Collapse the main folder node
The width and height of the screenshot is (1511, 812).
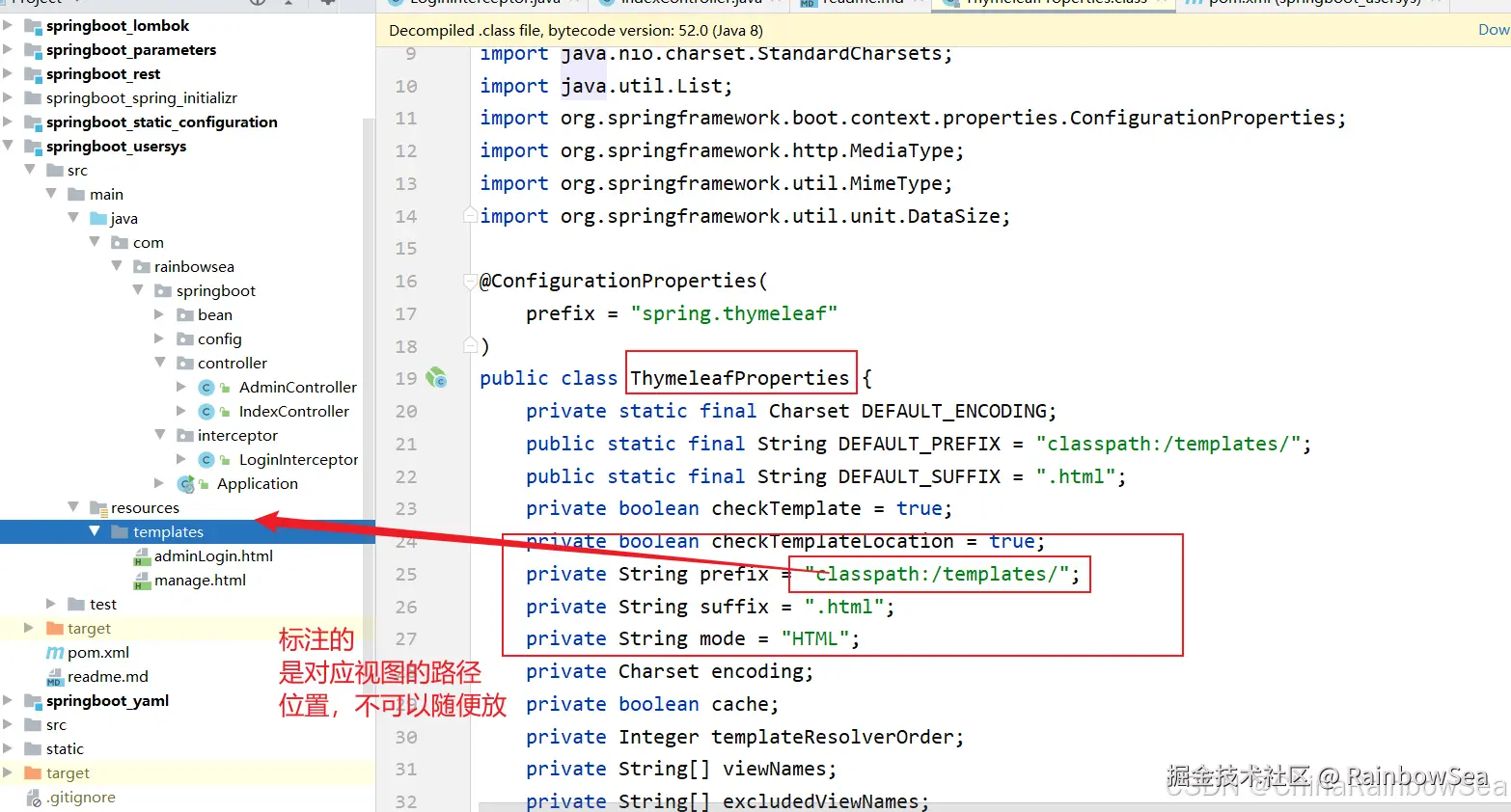pyautogui.click(x=51, y=194)
